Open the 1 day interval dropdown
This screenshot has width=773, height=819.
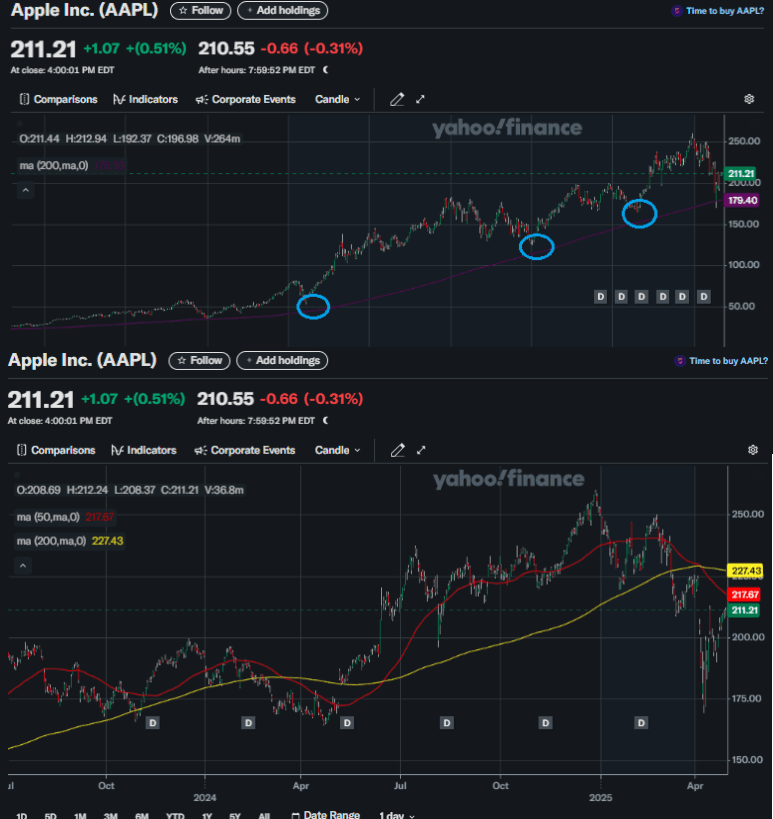(397, 815)
